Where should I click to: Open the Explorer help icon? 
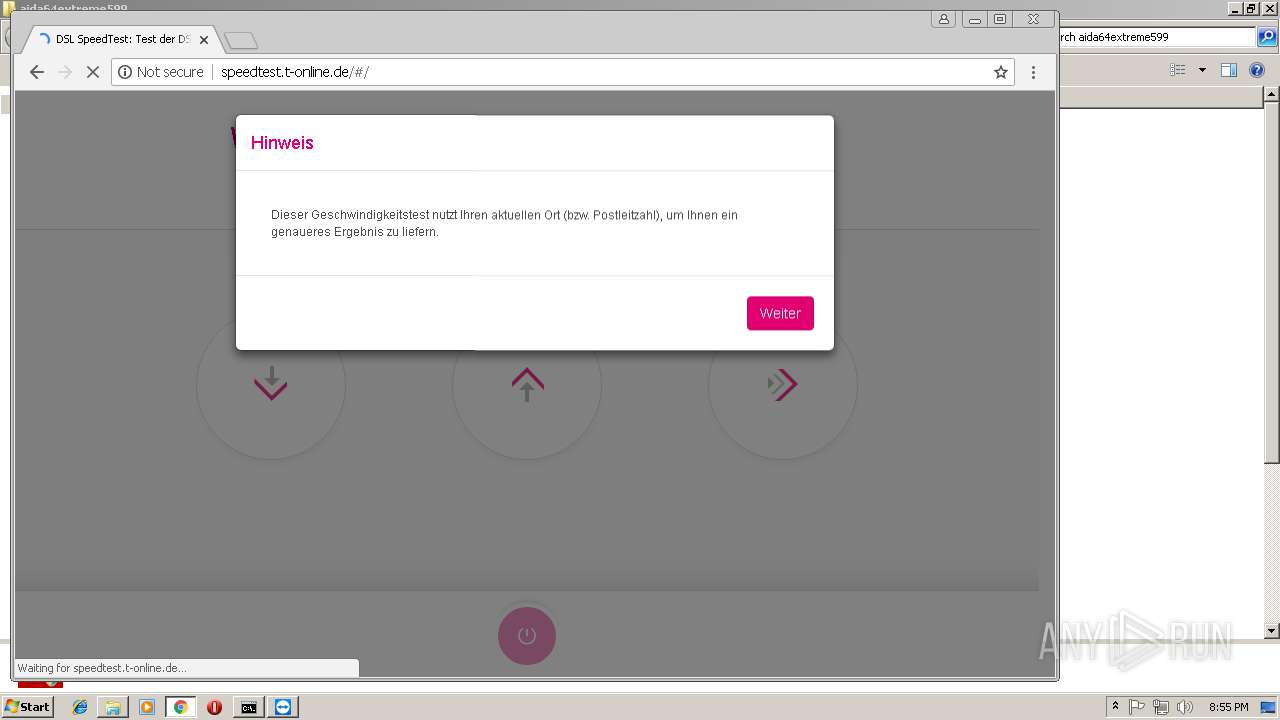click(x=1257, y=70)
